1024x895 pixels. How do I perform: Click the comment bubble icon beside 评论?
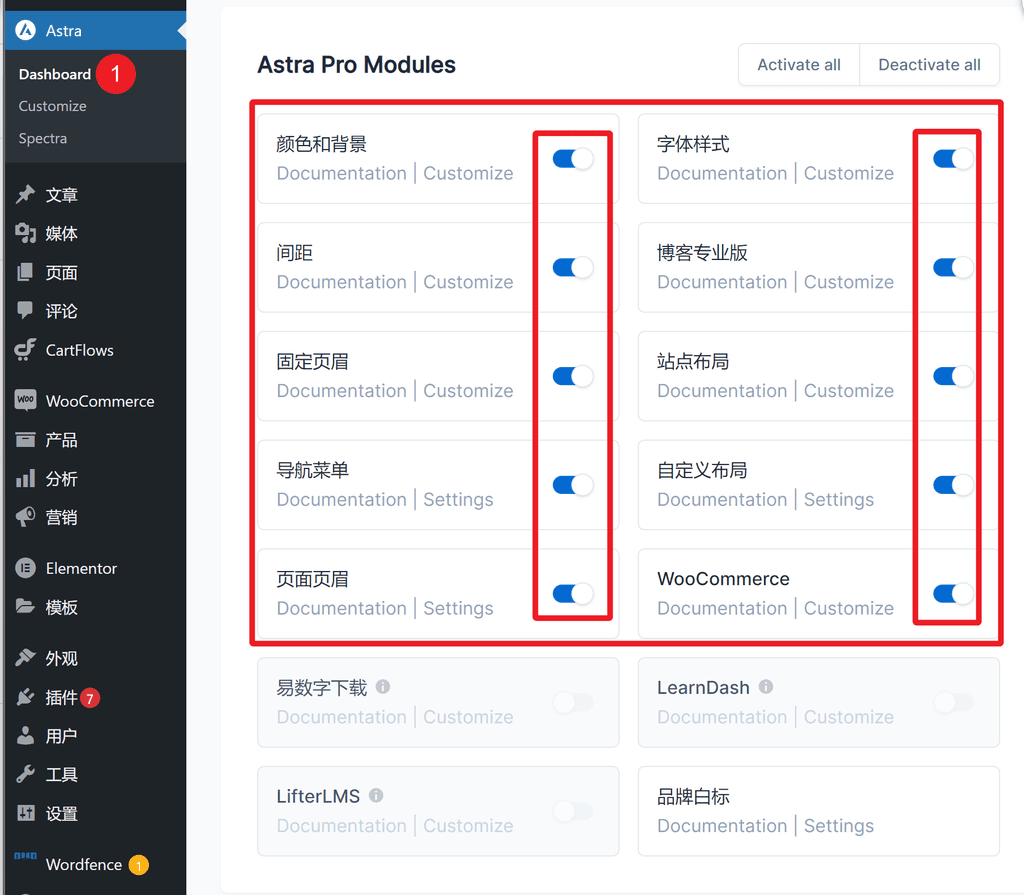tap(25, 310)
